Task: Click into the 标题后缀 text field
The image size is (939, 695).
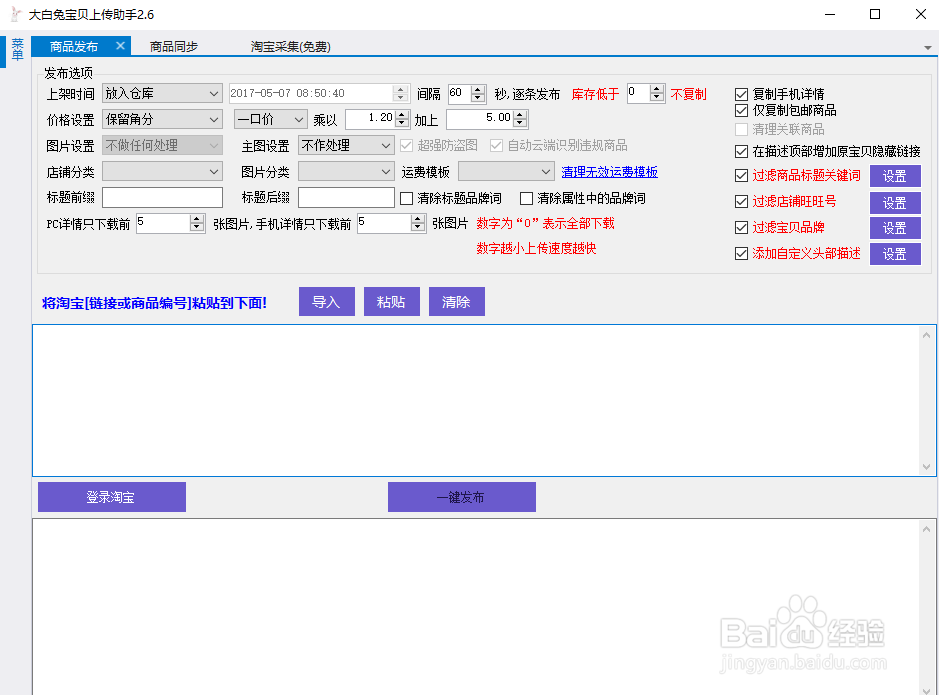Action: [346, 198]
